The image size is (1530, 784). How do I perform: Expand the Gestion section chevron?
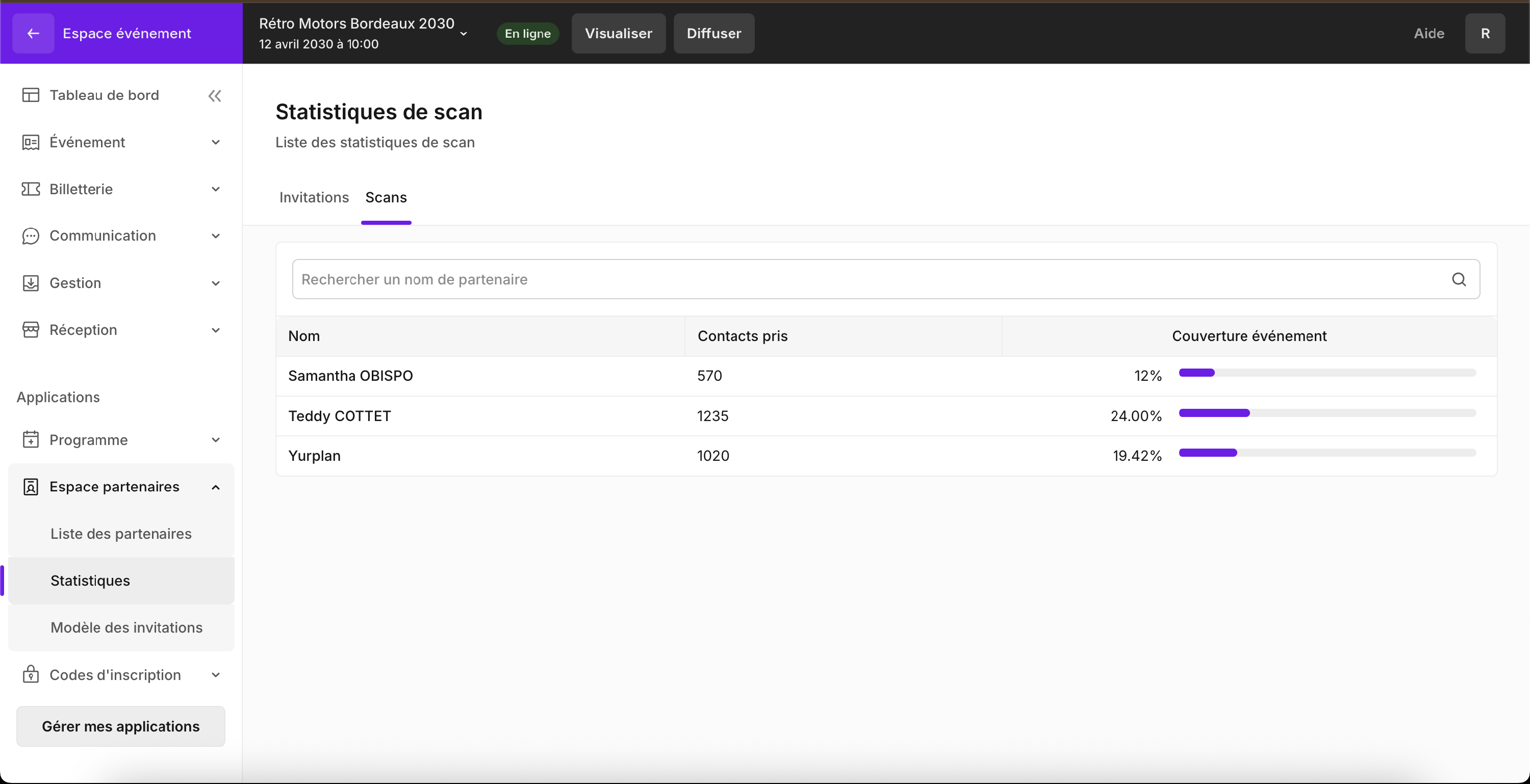coord(216,283)
